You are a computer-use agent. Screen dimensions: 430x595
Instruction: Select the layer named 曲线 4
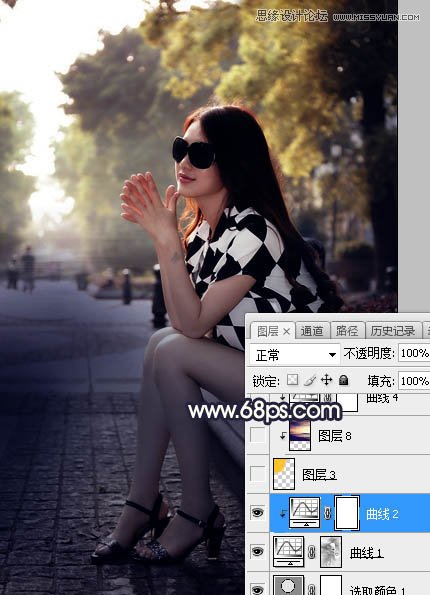pos(382,398)
